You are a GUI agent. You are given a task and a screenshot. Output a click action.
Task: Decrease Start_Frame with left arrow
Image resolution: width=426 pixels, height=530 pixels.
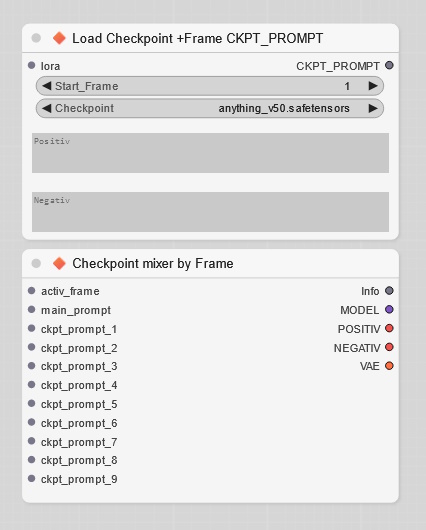[47, 86]
